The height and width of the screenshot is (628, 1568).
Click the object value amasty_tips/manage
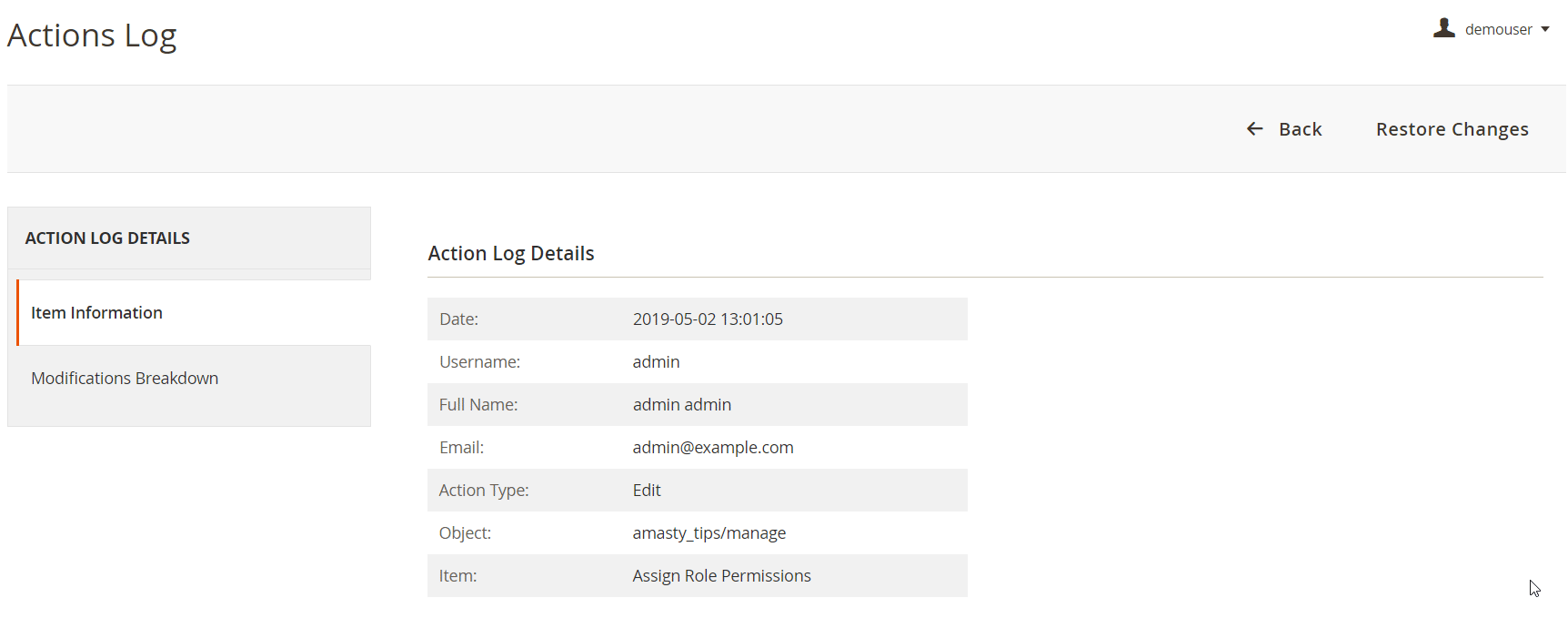pyautogui.click(x=709, y=533)
